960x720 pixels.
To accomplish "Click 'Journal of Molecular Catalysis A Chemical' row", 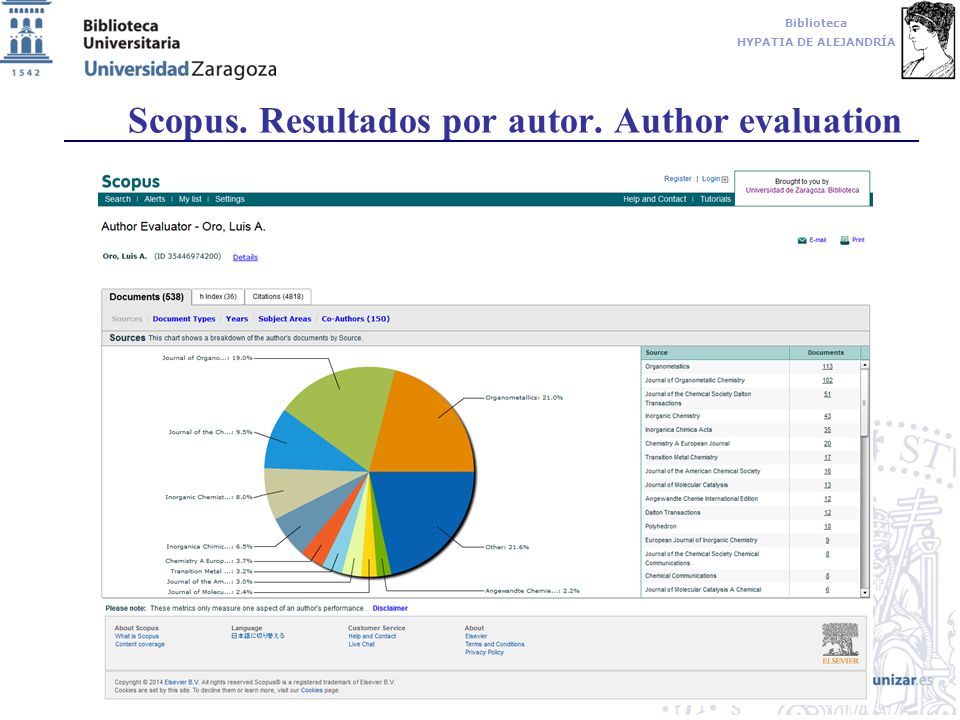I will tap(751, 590).
